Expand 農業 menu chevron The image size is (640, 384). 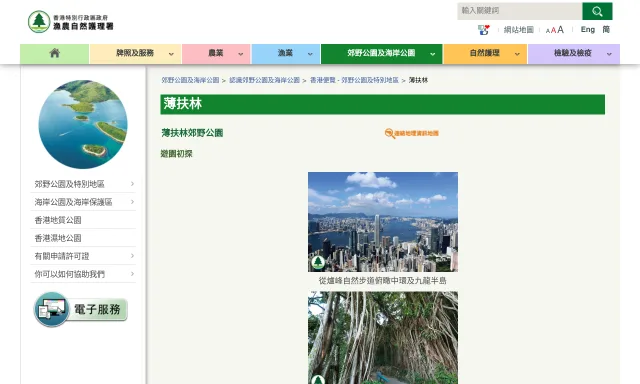click(x=241, y=54)
